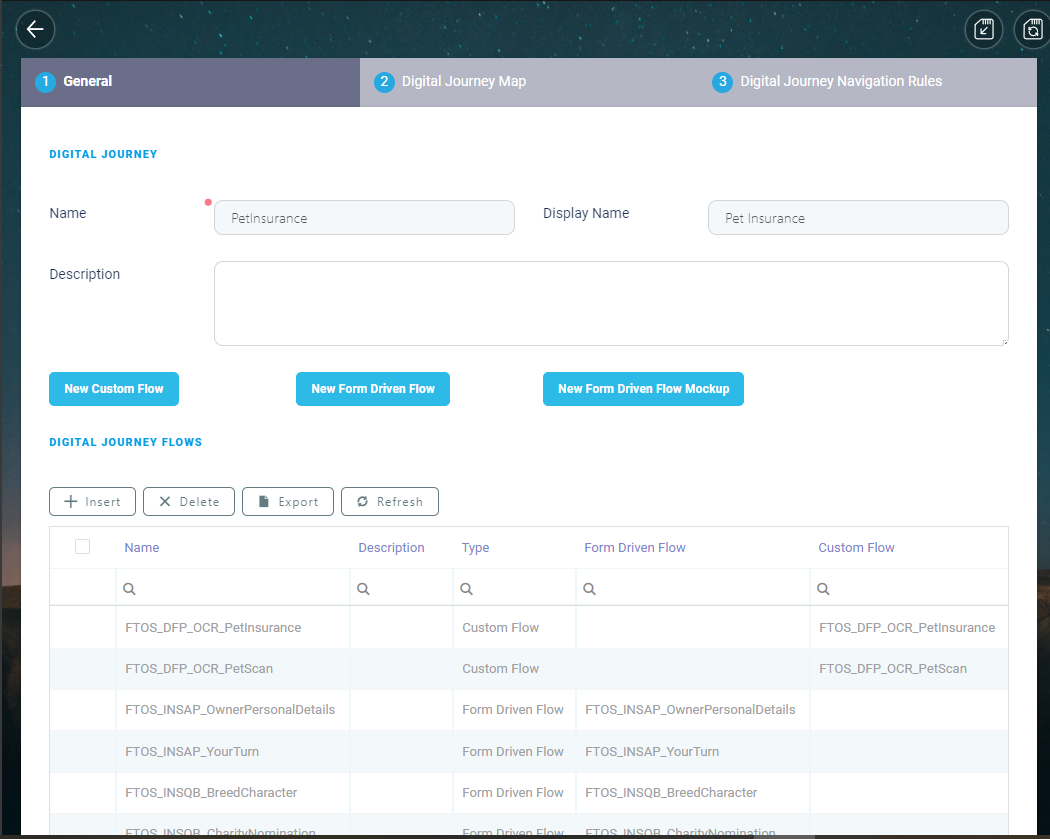Open Digital Journey Navigation Rules tab
This screenshot has width=1050, height=839.
pyautogui.click(x=840, y=82)
